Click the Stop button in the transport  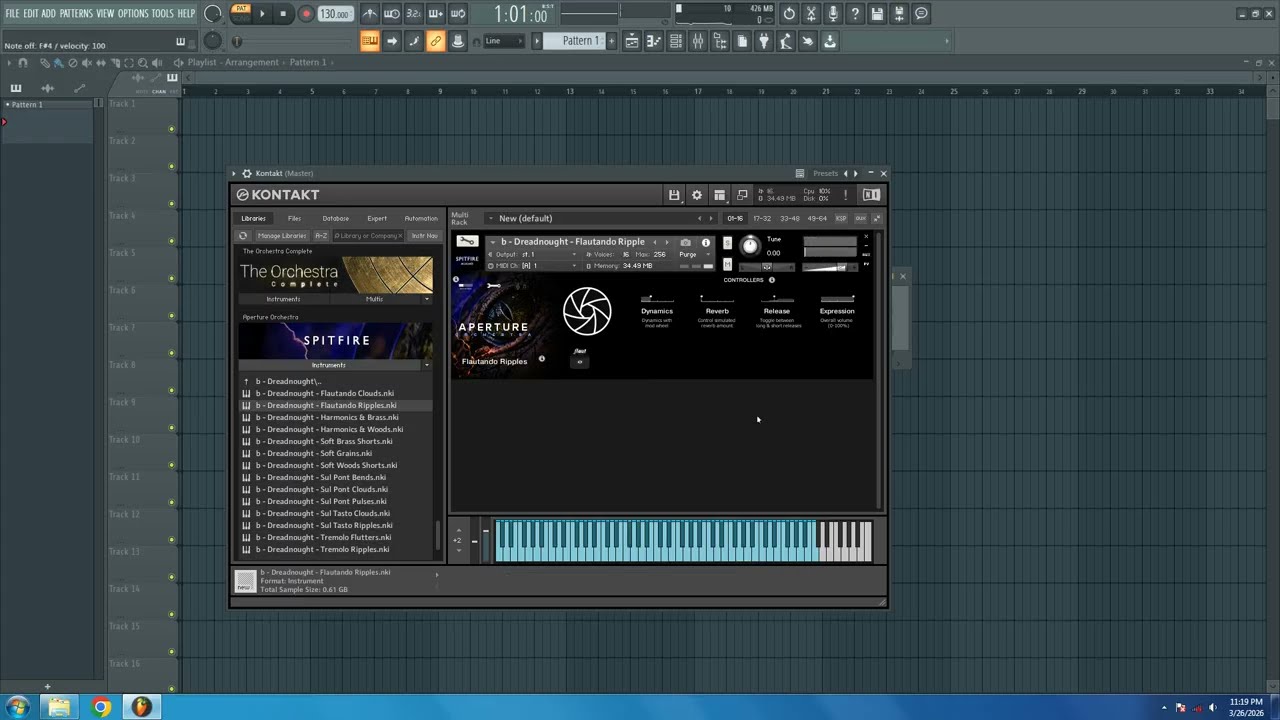pyautogui.click(x=283, y=14)
